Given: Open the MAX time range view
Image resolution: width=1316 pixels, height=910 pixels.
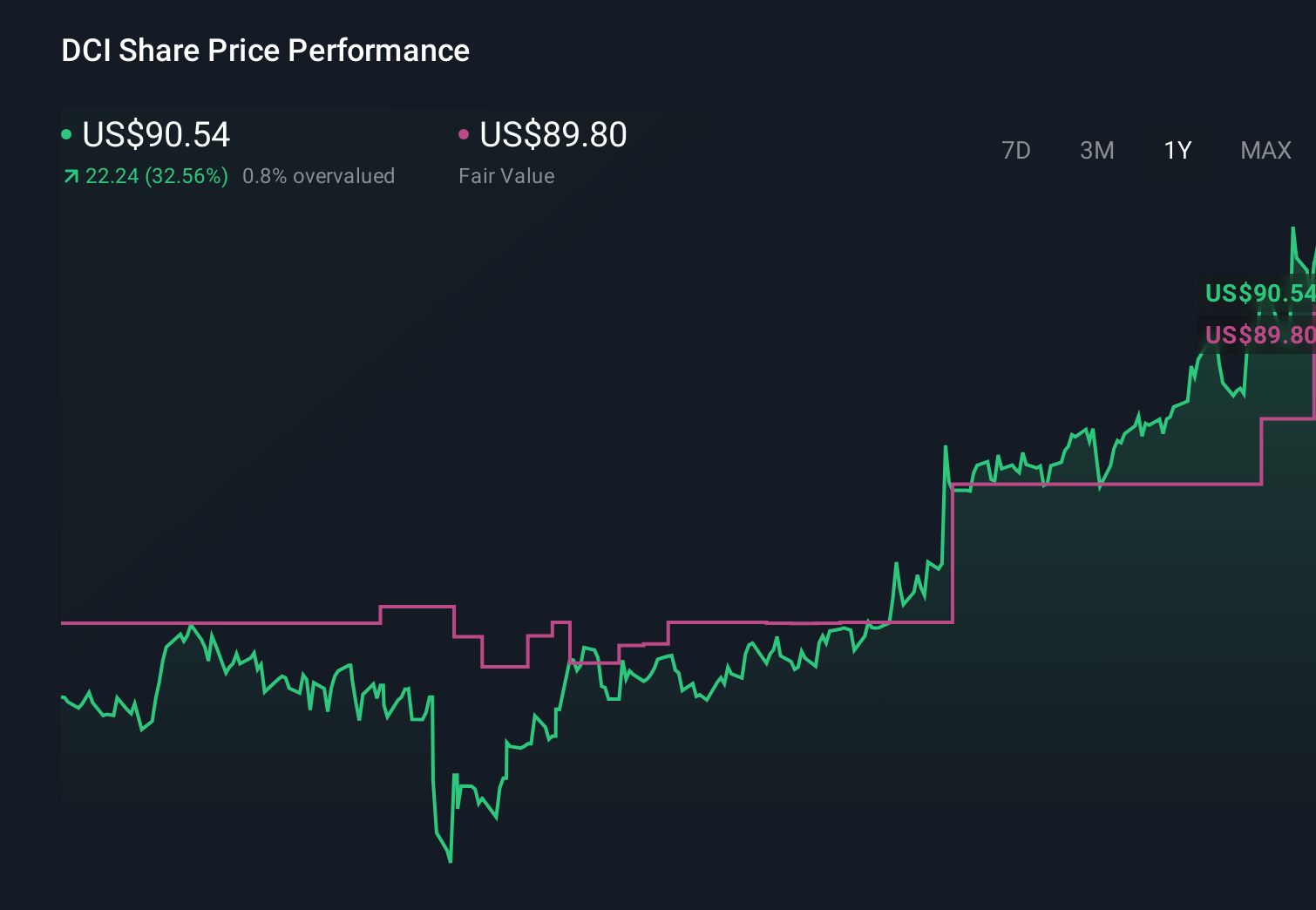Looking at the screenshot, I should (x=1265, y=151).
